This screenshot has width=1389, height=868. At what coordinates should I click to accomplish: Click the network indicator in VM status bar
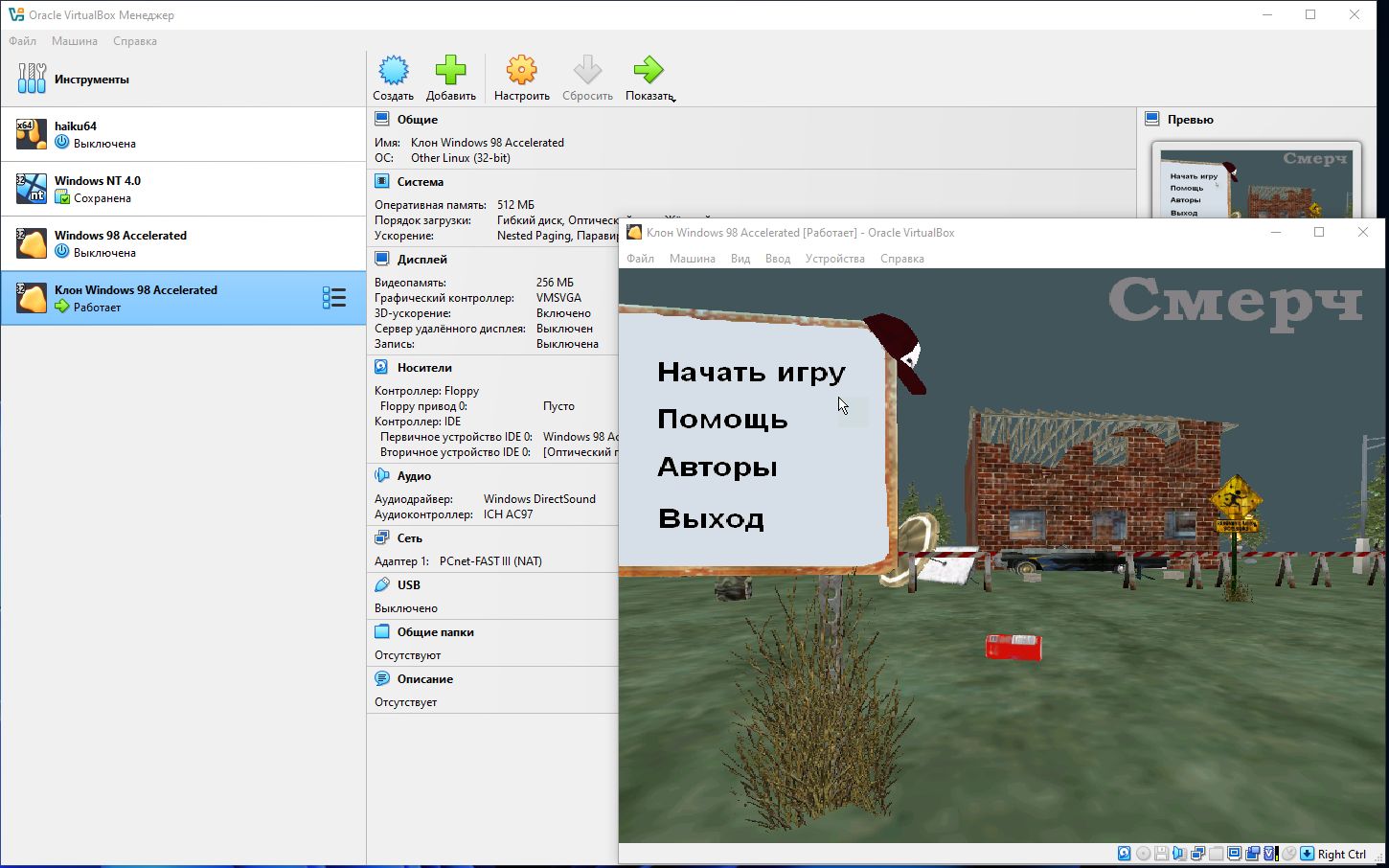tap(1197, 854)
